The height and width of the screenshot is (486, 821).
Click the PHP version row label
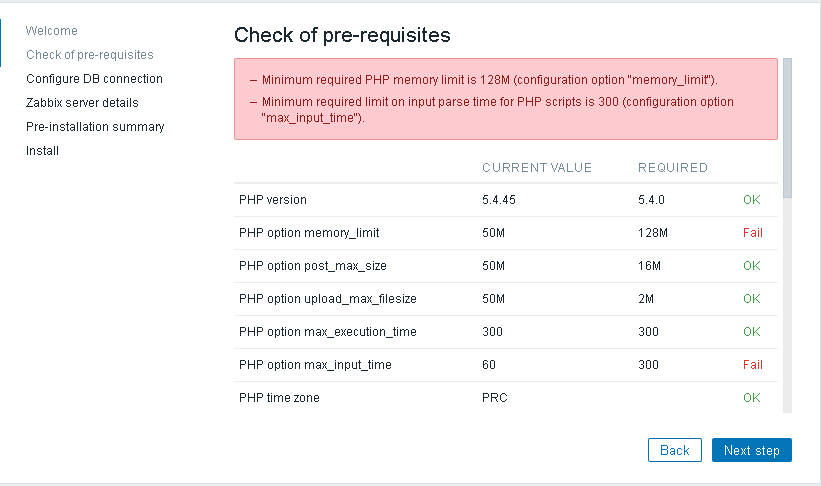point(273,200)
